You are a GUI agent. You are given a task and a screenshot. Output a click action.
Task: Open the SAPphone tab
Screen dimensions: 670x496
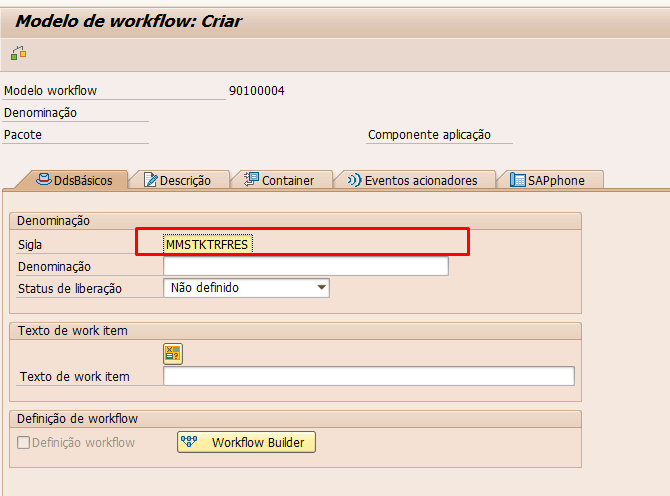[548, 180]
